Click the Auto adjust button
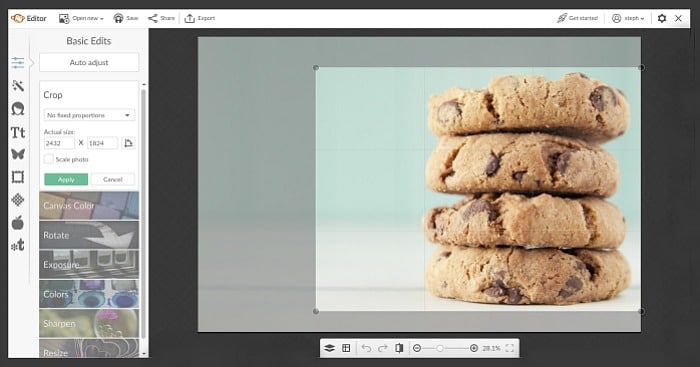700x367 pixels. (x=89, y=63)
